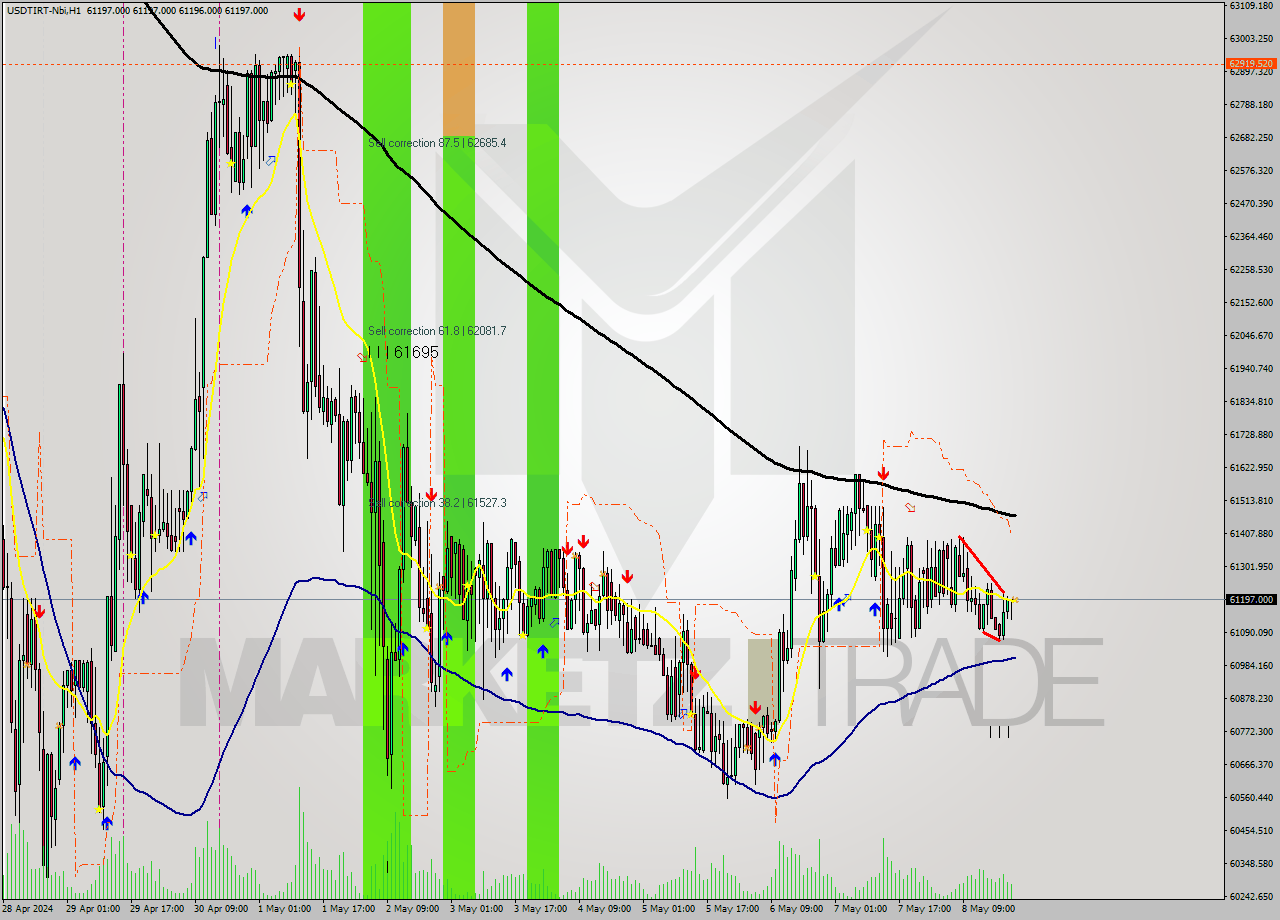This screenshot has width=1280, height=920.
Task: Click the '3 May 17:00' time axis label
Action: (540, 909)
